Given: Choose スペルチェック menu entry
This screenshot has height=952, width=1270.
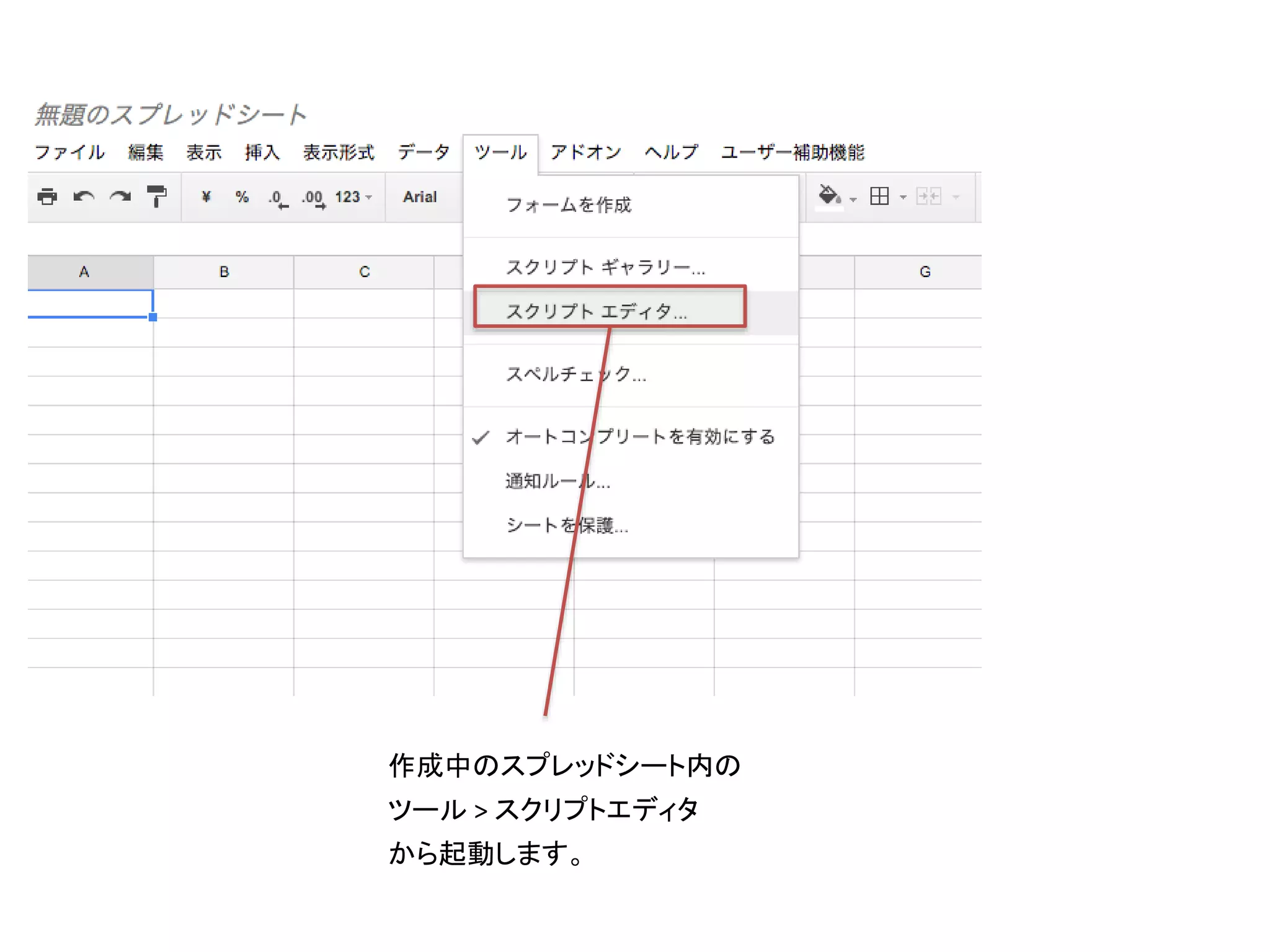Looking at the screenshot, I should click(631, 374).
